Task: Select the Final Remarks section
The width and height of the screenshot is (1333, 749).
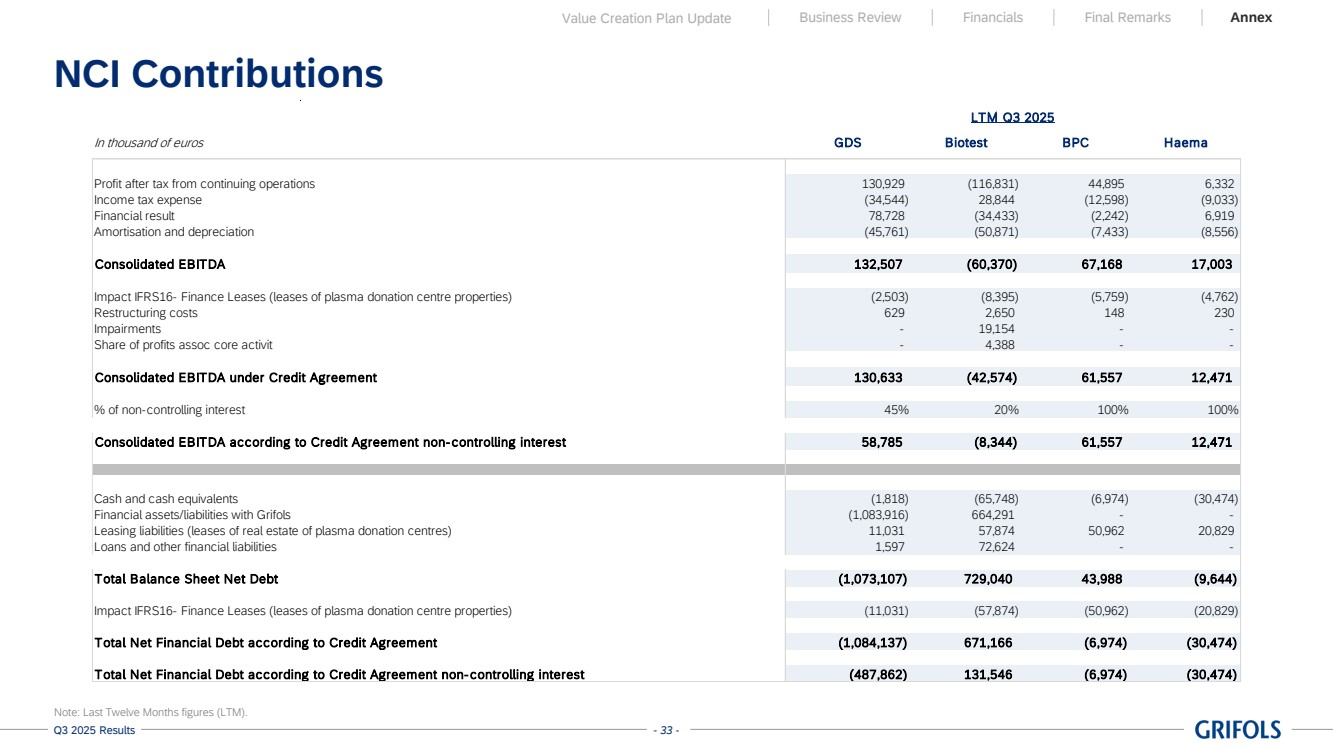Action: click(x=1127, y=18)
